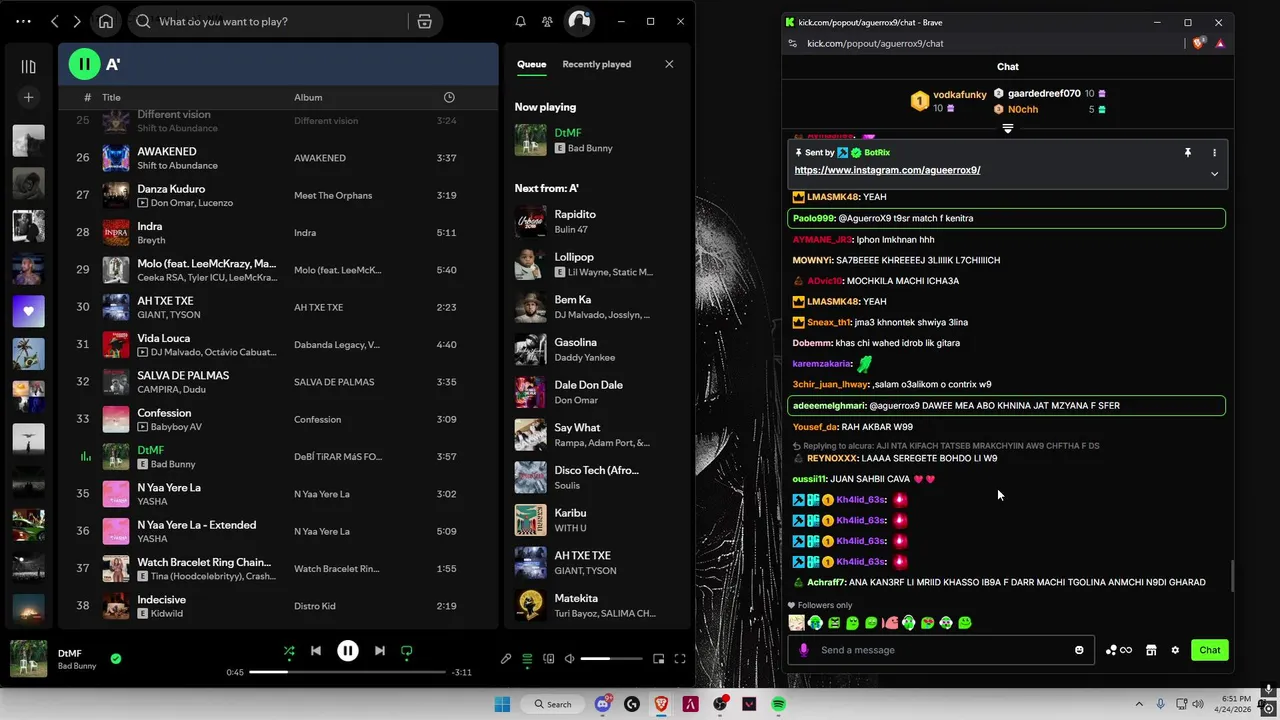
Task: Open Friend Activity icon in Spotify
Action: 547,21
